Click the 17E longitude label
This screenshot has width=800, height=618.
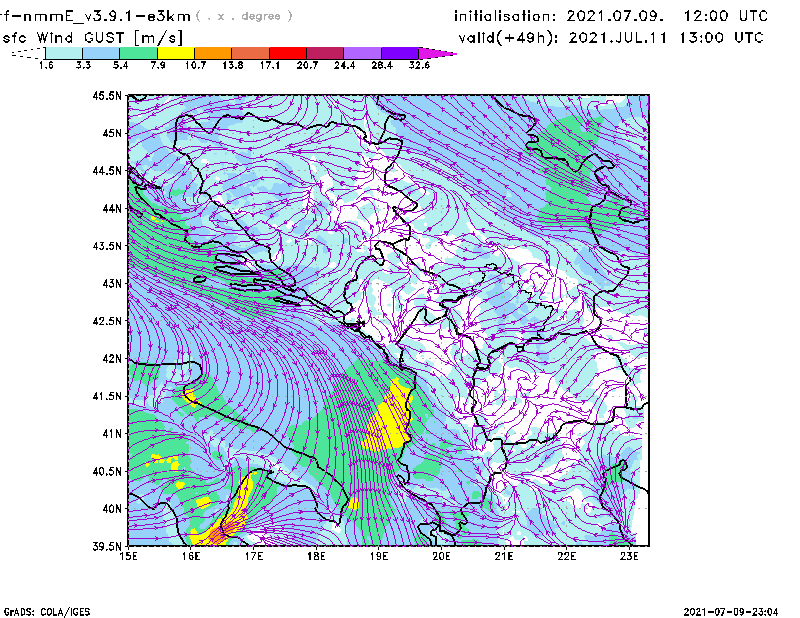(x=254, y=556)
